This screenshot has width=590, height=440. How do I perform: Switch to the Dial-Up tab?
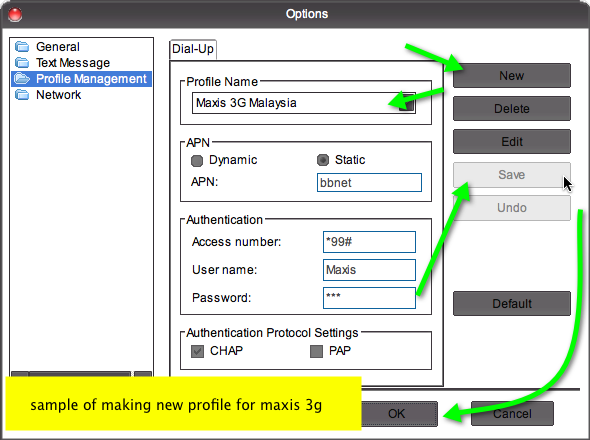193,49
